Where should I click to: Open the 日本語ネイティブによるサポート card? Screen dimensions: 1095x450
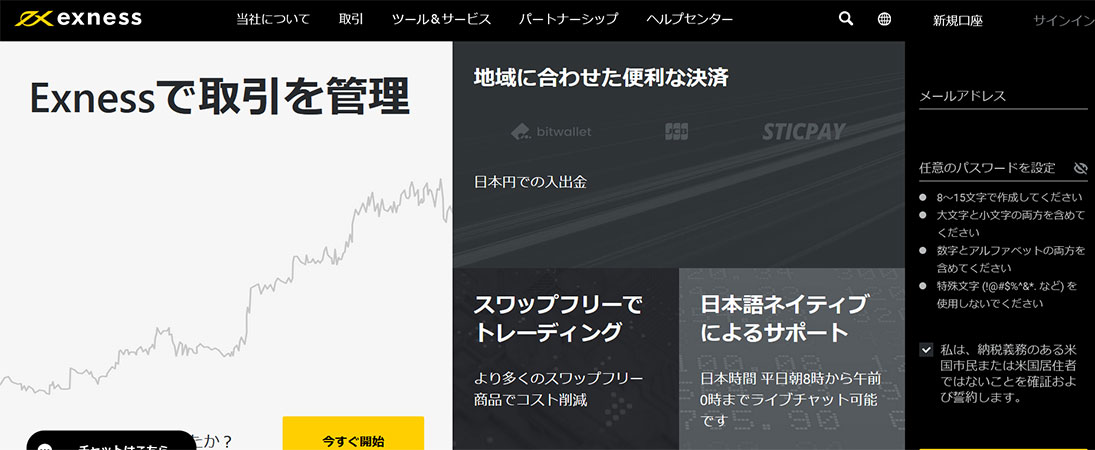[x=792, y=358]
